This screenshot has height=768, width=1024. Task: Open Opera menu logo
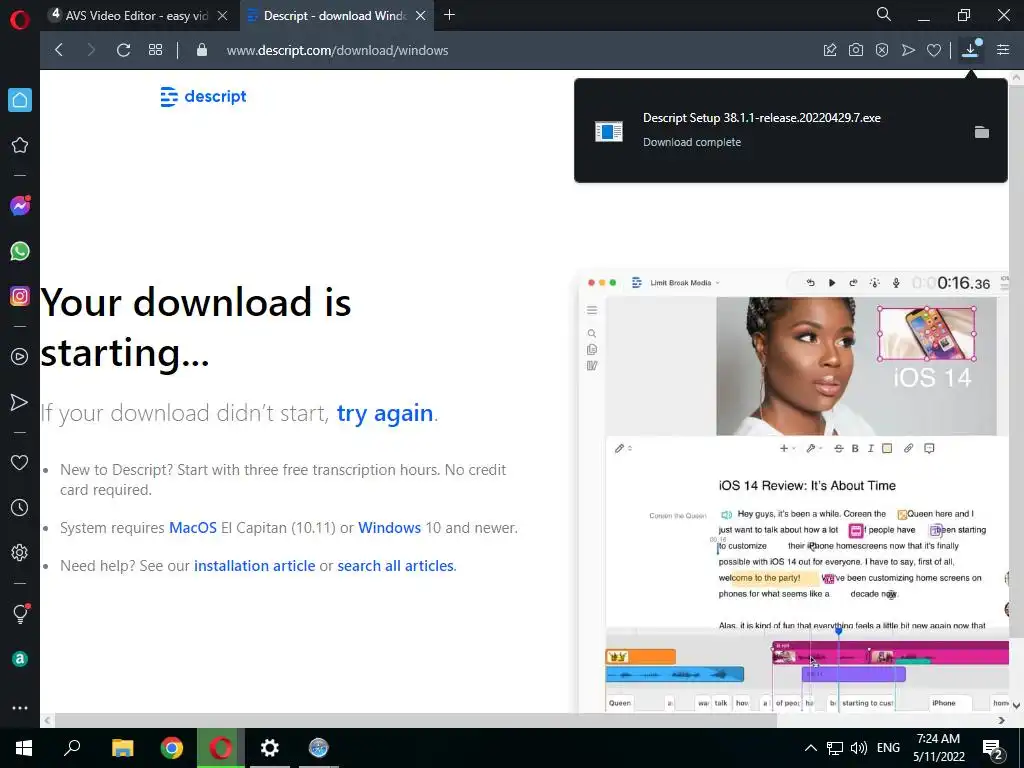20,20
